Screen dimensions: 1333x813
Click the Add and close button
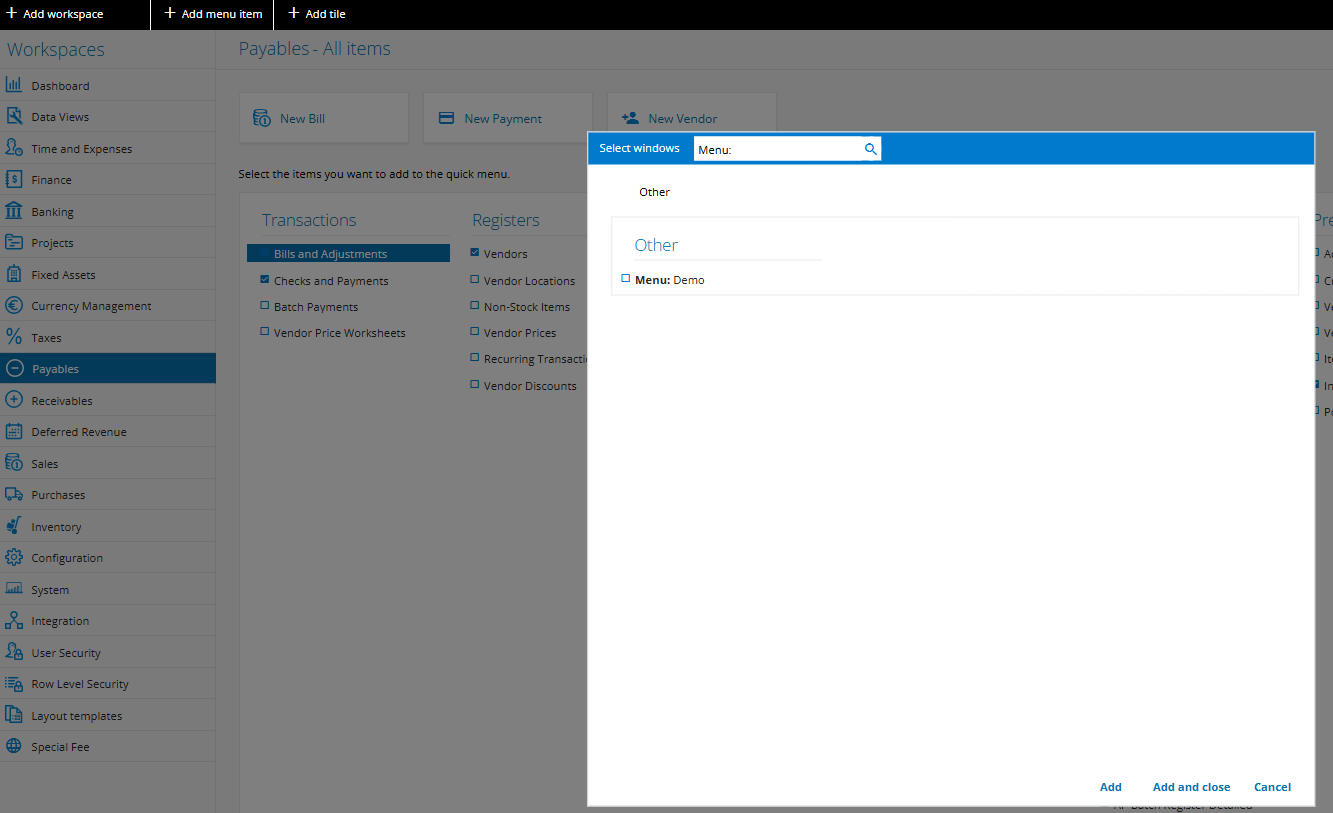[x=1191, y=787]
